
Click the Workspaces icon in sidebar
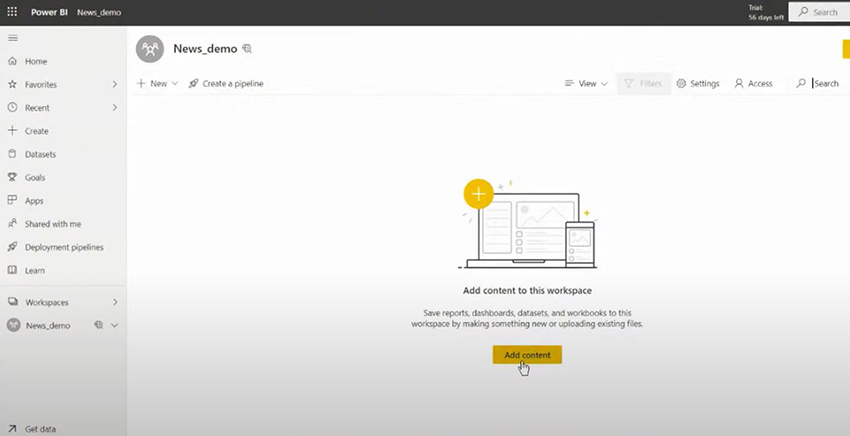12,302
